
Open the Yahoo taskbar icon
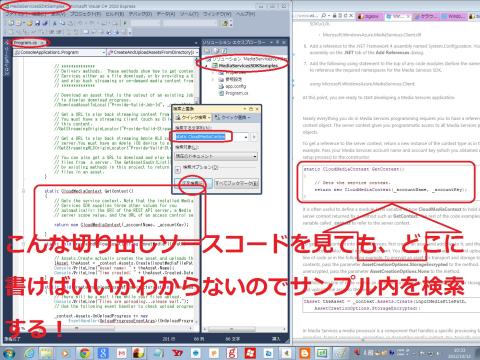tap(178, 353)
